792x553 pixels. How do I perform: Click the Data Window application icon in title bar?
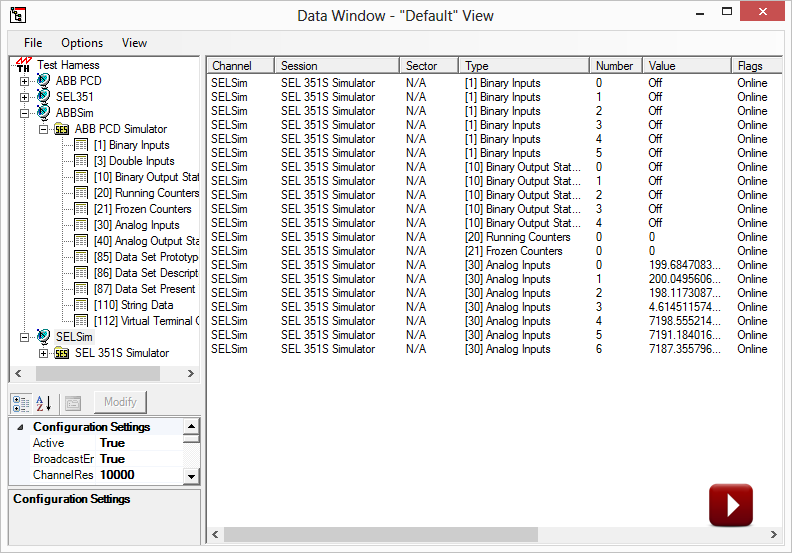(x=18, y=15)
